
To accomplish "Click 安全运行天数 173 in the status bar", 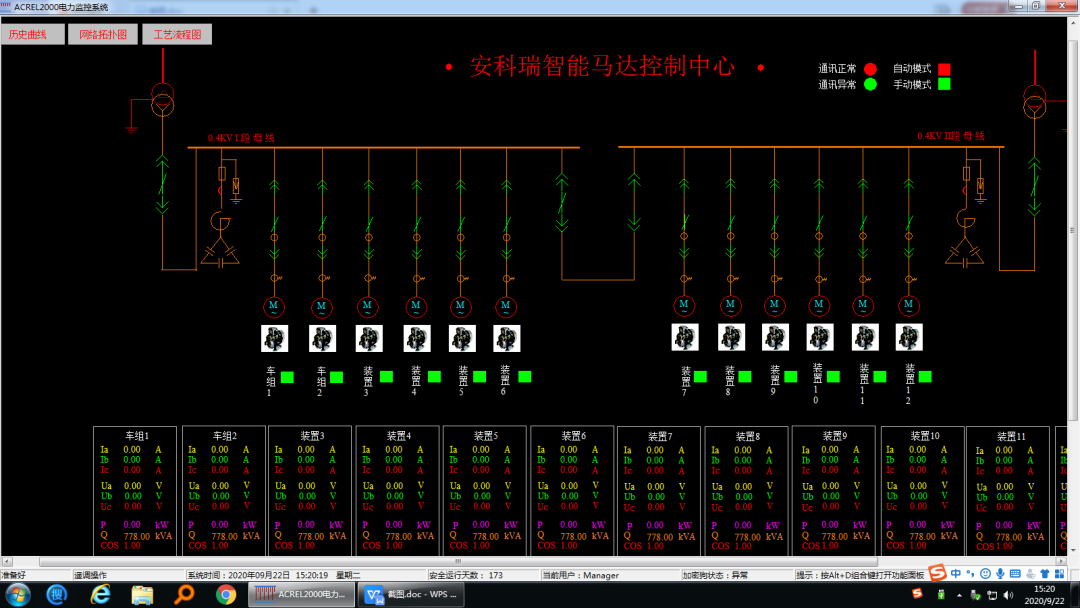I will [x=466, y=575].
